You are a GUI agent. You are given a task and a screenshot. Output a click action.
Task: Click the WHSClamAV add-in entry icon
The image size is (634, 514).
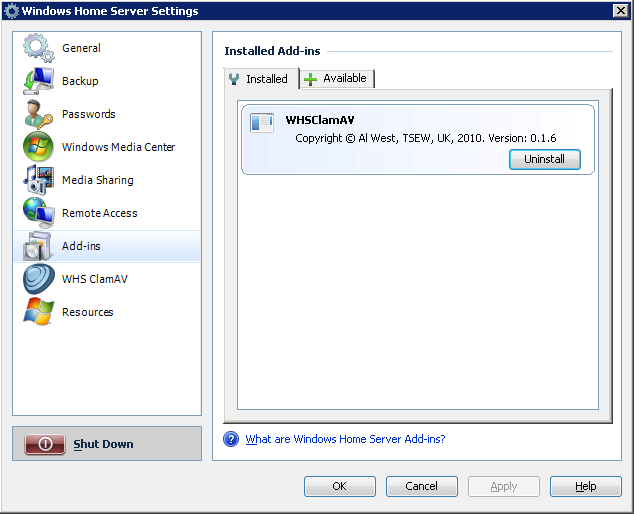click(262, 123)
